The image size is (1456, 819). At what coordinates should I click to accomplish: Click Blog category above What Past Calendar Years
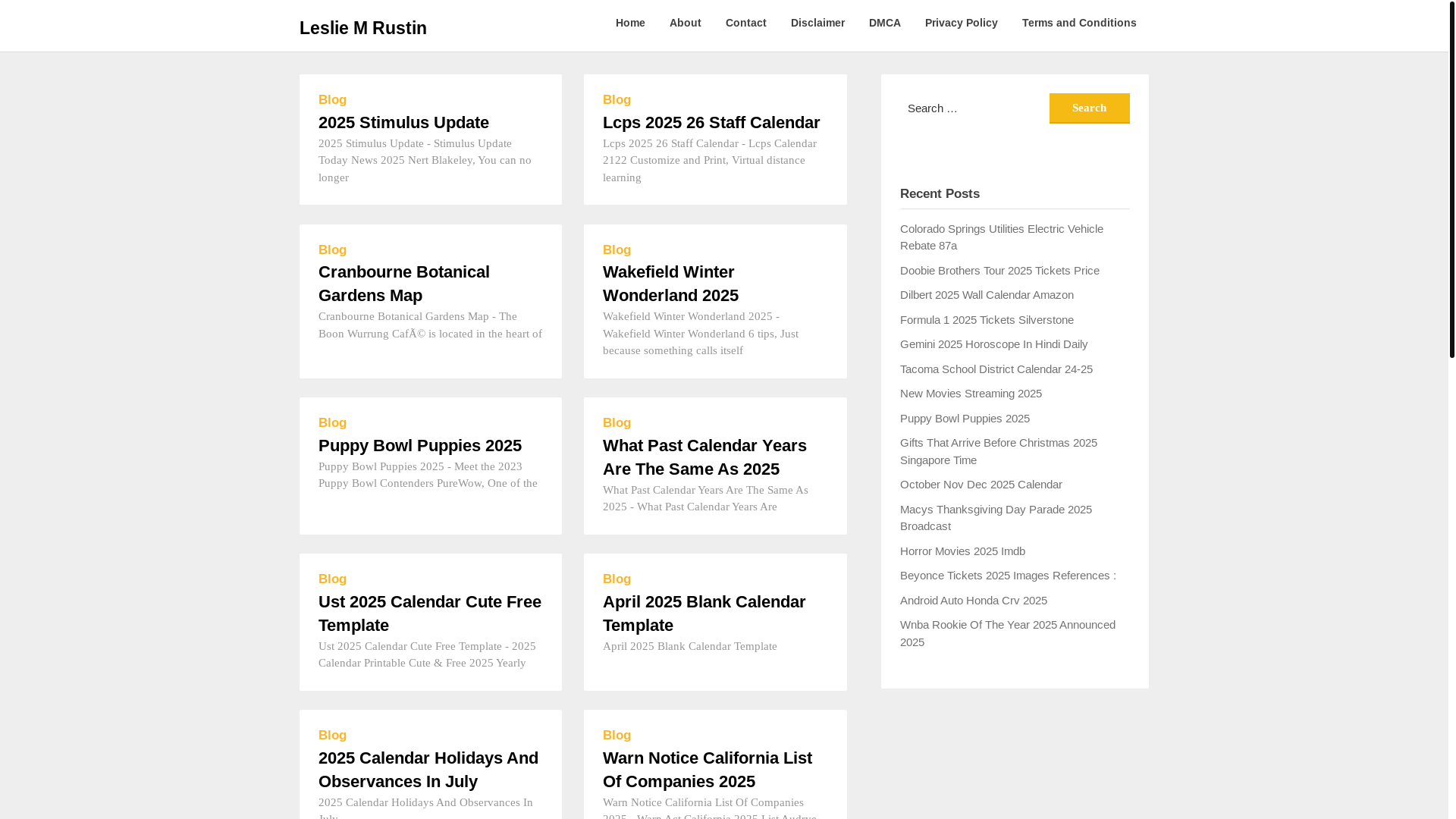(617, 423)
